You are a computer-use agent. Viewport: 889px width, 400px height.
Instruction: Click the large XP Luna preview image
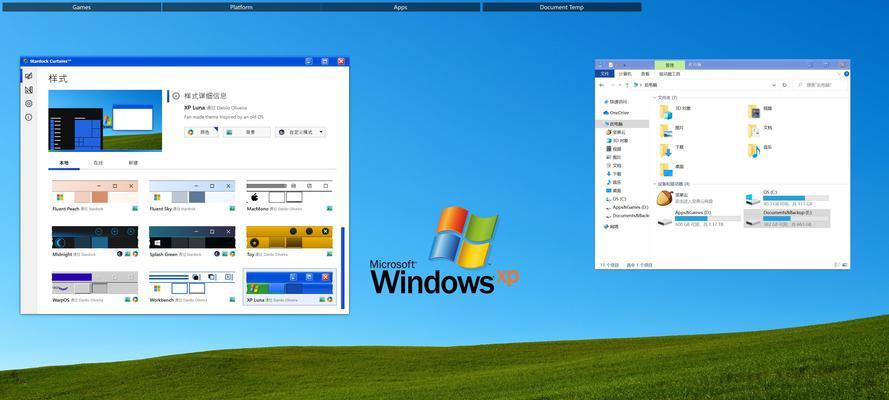[105, 121]
